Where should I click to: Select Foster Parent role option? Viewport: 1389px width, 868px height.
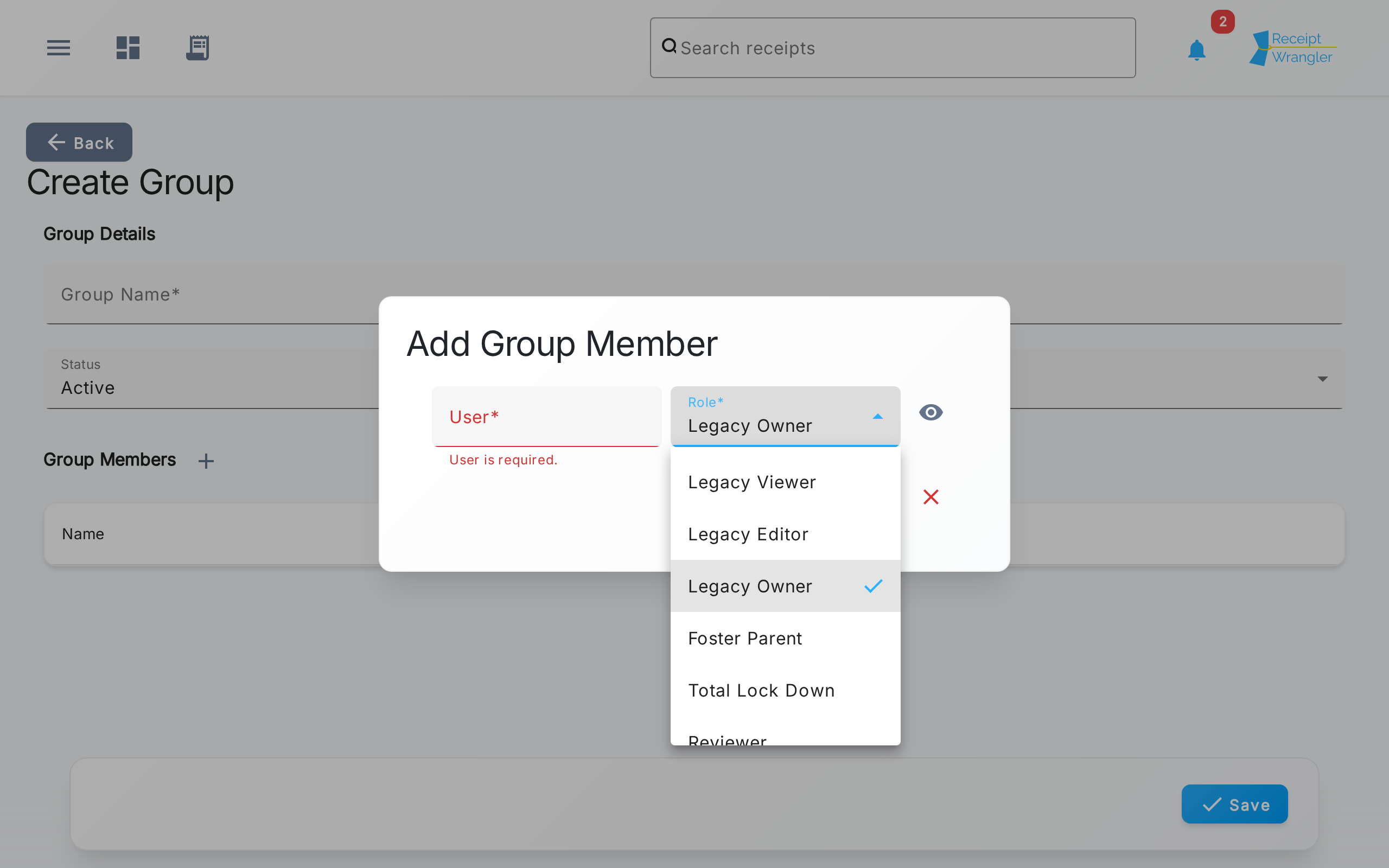pyautogui.click(x=785, y=639)
